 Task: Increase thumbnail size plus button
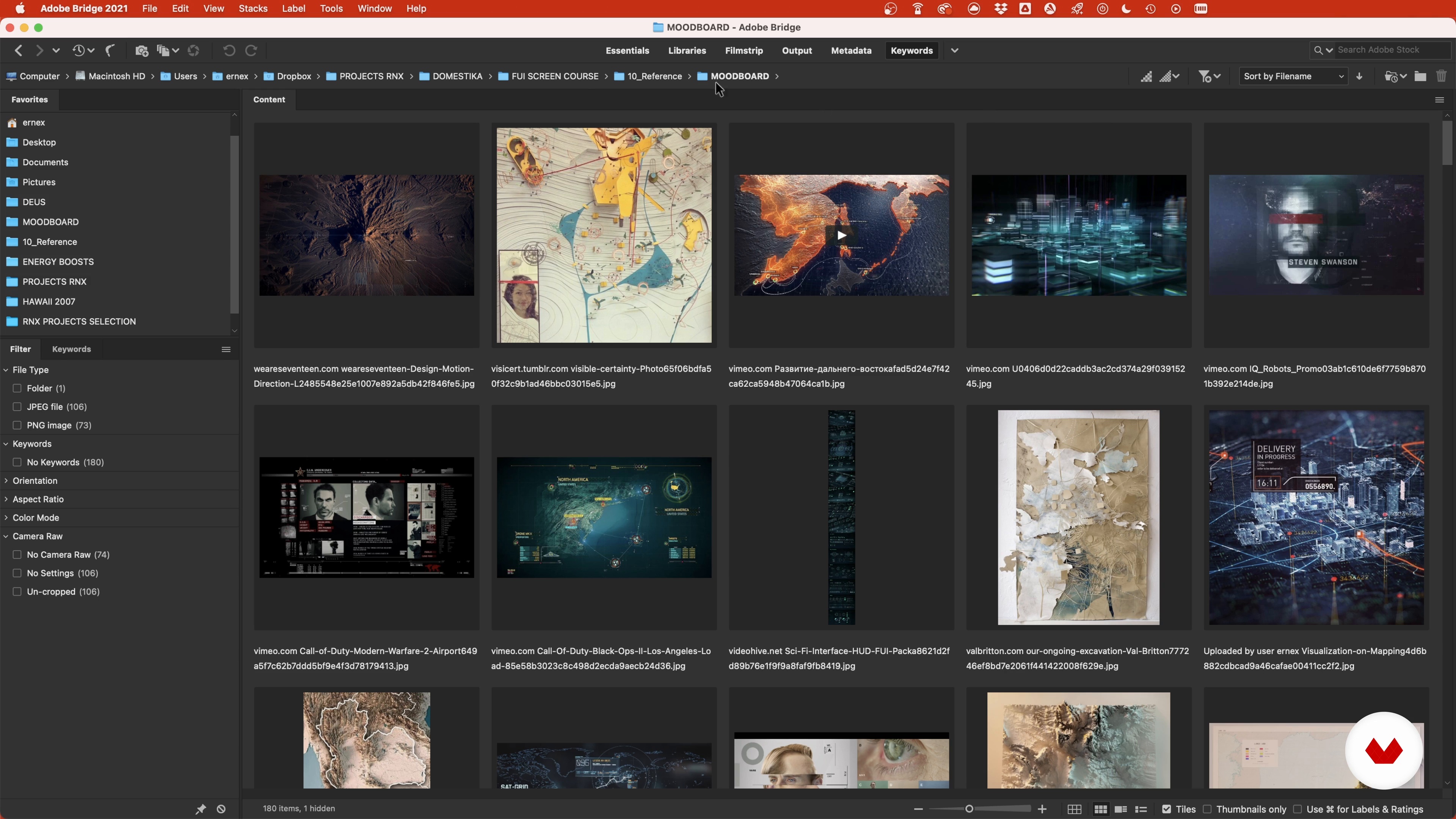pos(1042,810)
